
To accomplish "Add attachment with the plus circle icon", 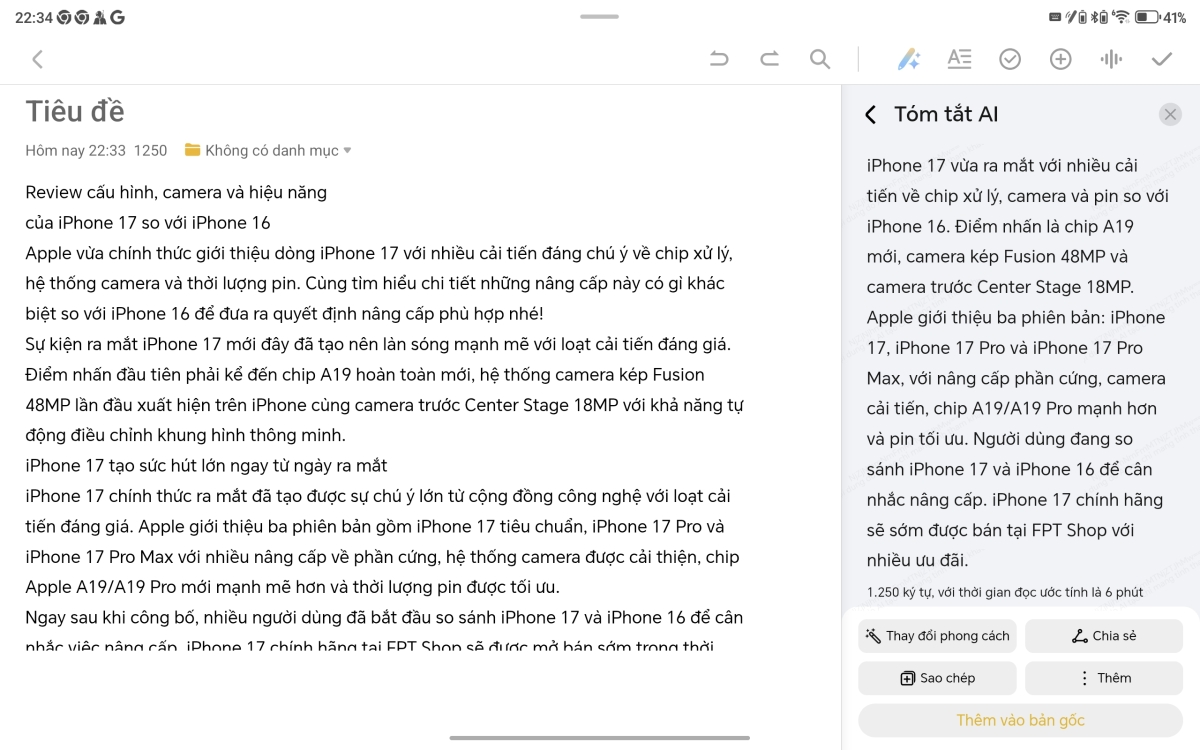I will click(1060, 59).
